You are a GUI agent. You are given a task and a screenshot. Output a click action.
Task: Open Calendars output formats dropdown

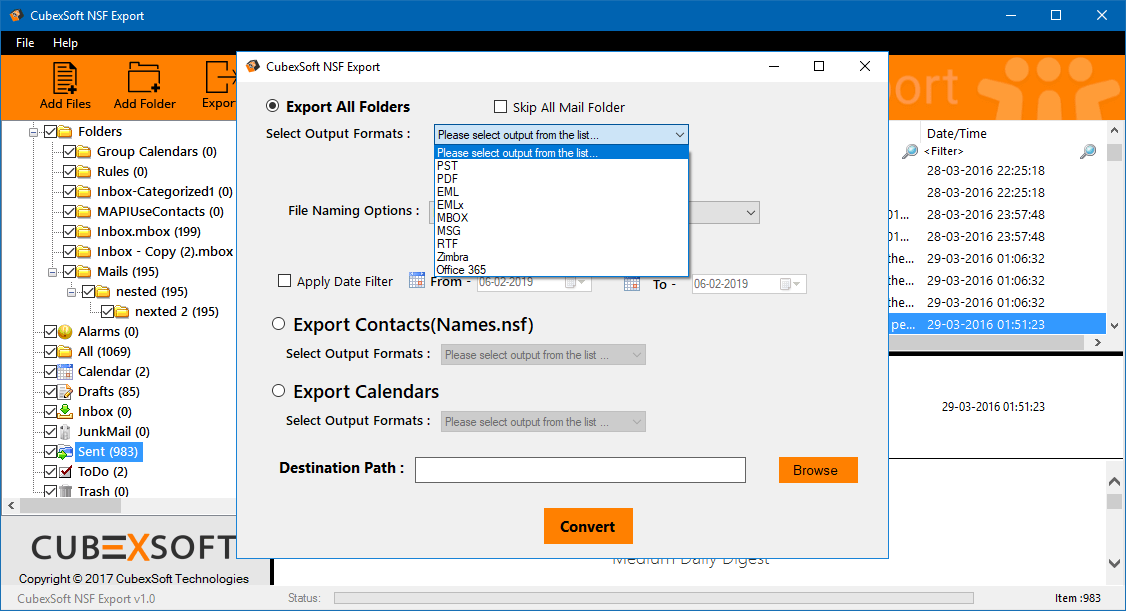click(x=543, y=421)
